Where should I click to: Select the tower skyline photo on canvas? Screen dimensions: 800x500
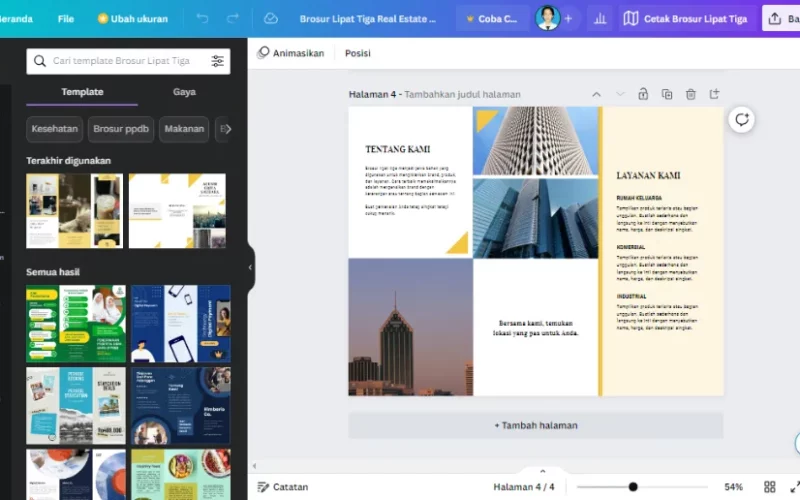(411, 327)
